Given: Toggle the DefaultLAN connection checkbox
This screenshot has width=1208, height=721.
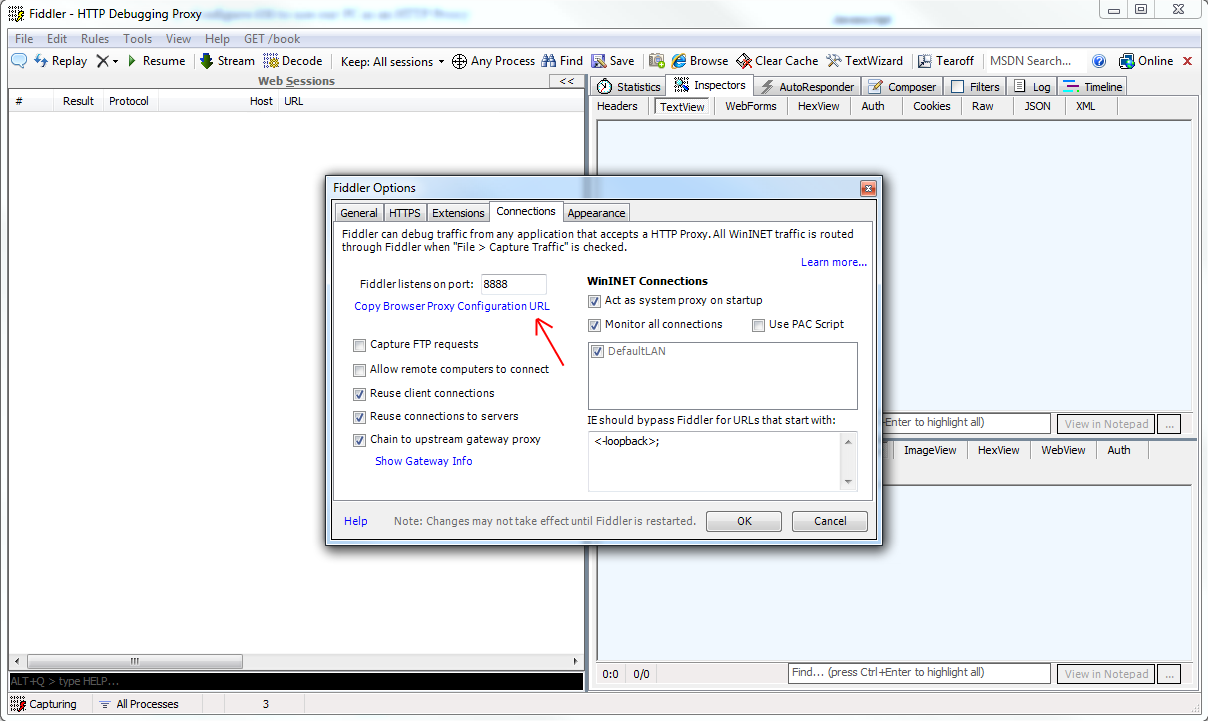Looking at the screenshot, I should click(598, 352).
